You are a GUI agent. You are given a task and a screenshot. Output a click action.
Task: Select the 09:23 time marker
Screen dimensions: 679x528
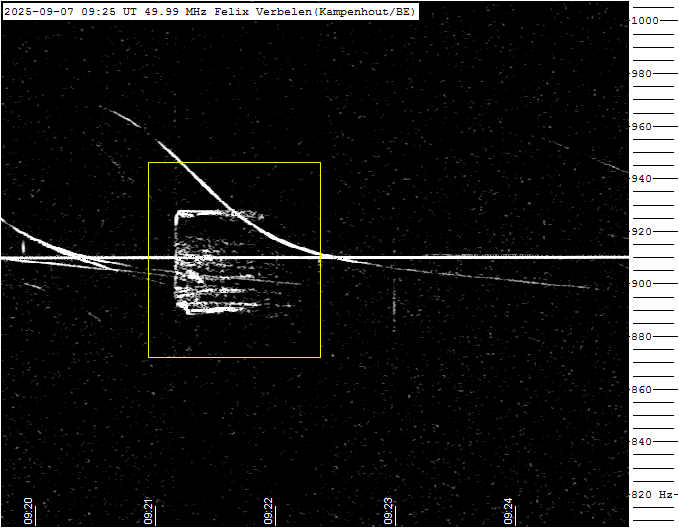pyautogui.click(x=389, y=511)
